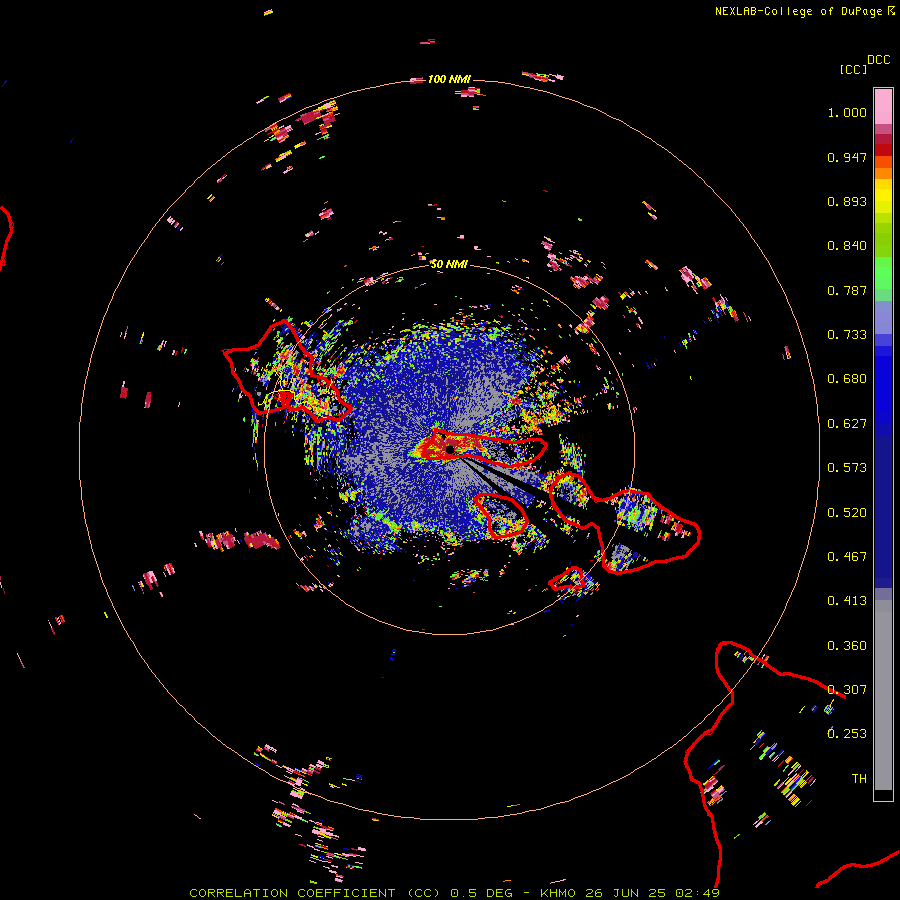
Task: Click the Correlation Coefficient KHMO caption text
Action: [454, 893]
